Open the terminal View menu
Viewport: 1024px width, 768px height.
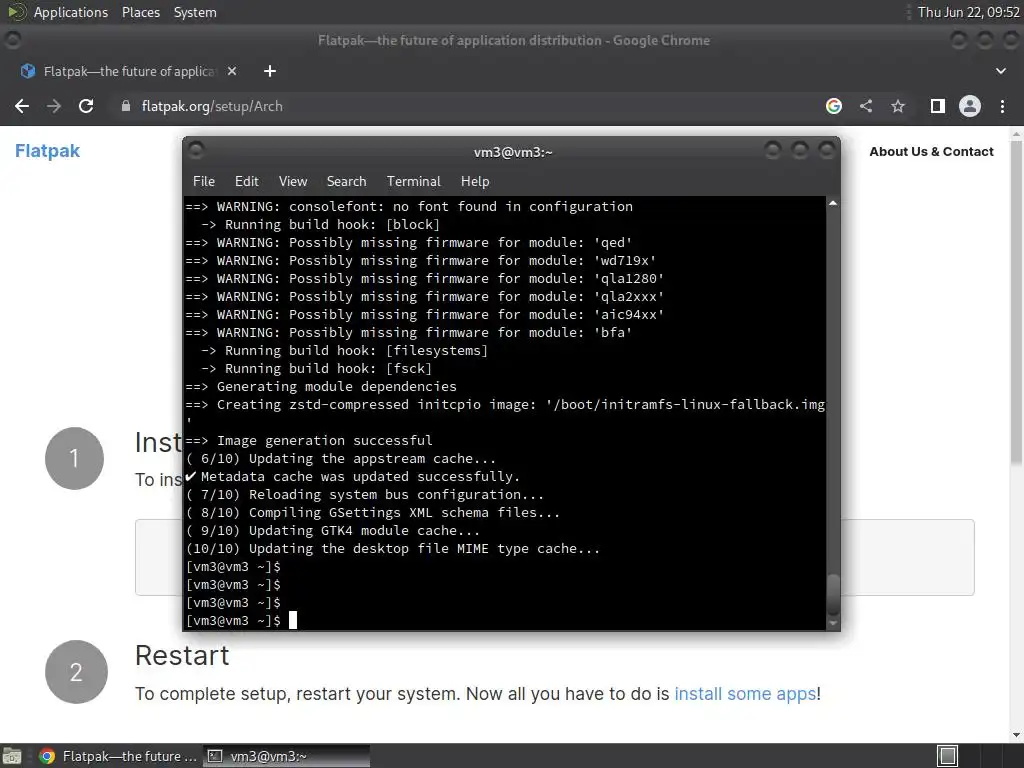(293, 182)
